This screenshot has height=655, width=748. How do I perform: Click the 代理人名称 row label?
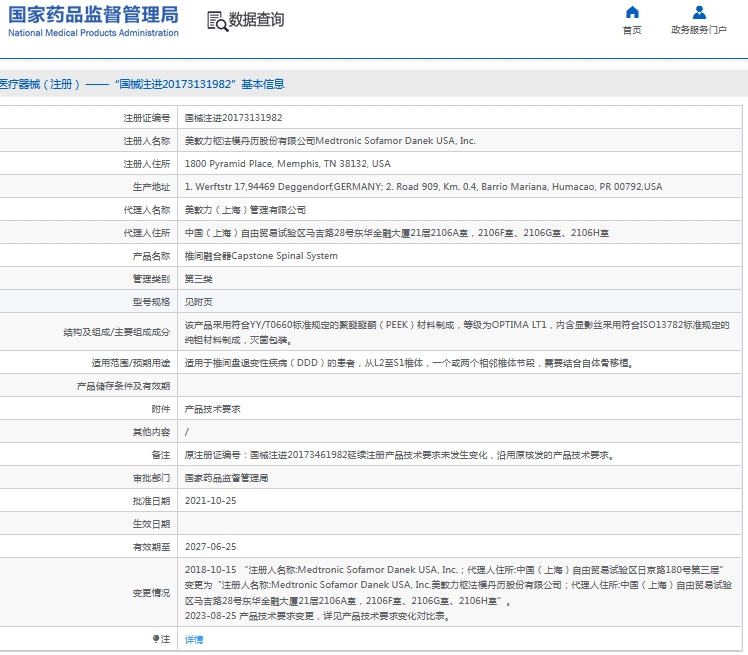coord(146,210)
